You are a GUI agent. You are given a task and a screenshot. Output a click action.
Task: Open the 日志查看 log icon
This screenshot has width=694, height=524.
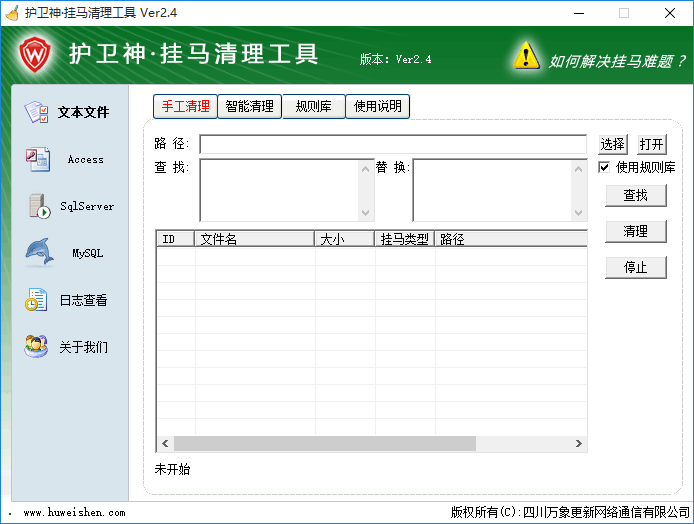pos(36,300)
